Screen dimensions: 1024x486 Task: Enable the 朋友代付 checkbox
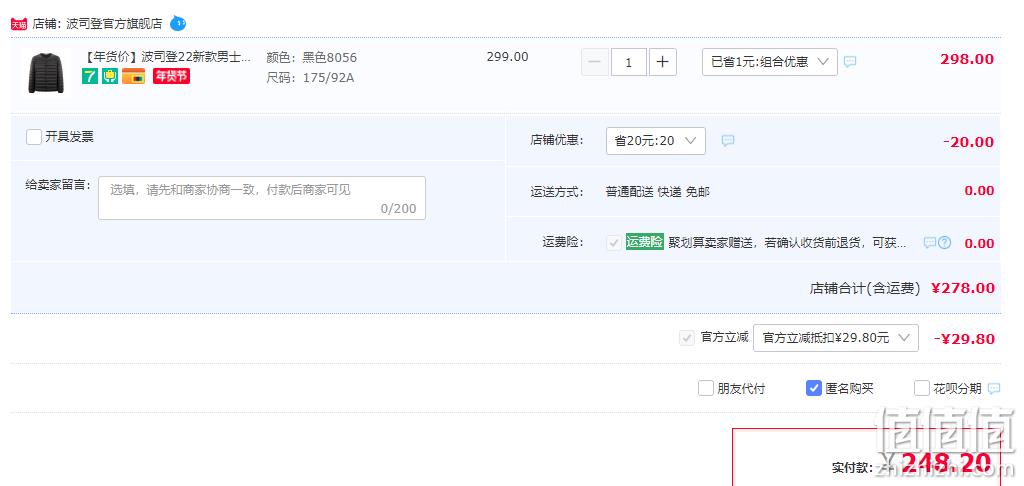[x=705, y=388]
